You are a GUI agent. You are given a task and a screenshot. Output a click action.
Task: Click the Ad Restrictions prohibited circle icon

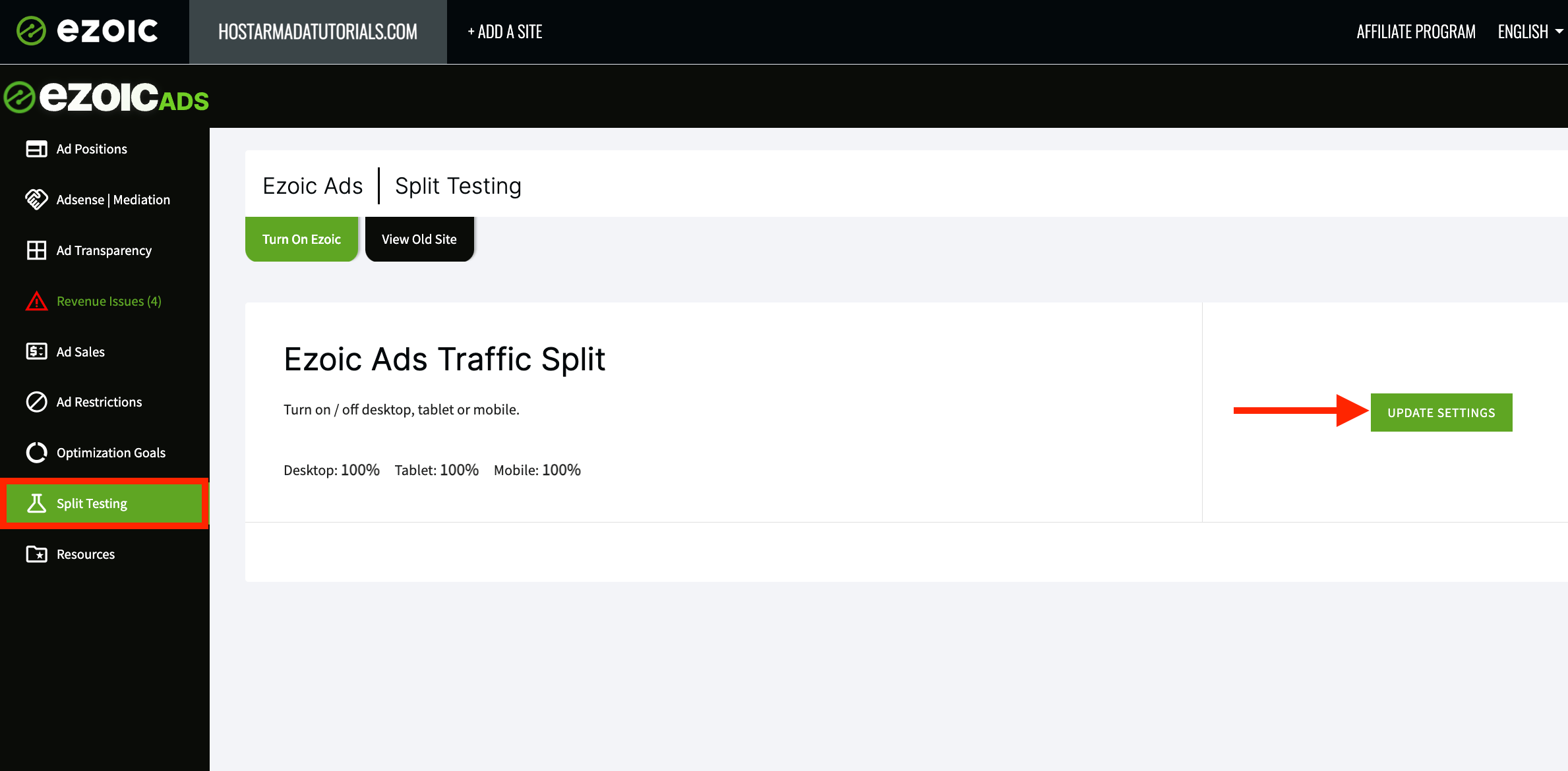coord(36,402)
